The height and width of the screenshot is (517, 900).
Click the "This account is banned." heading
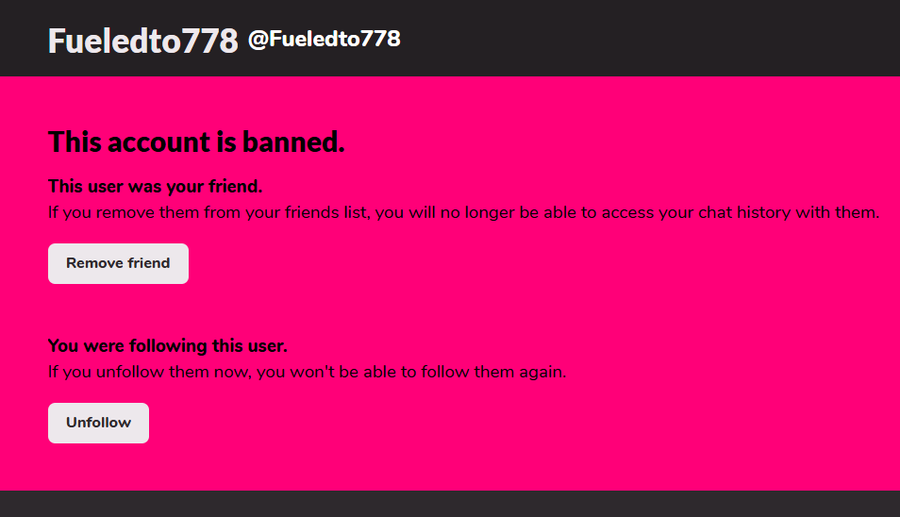coord(196,142)
